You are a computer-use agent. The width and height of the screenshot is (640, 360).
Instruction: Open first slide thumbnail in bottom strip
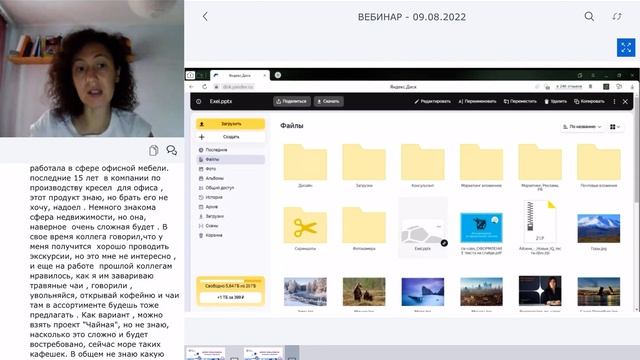206,353
